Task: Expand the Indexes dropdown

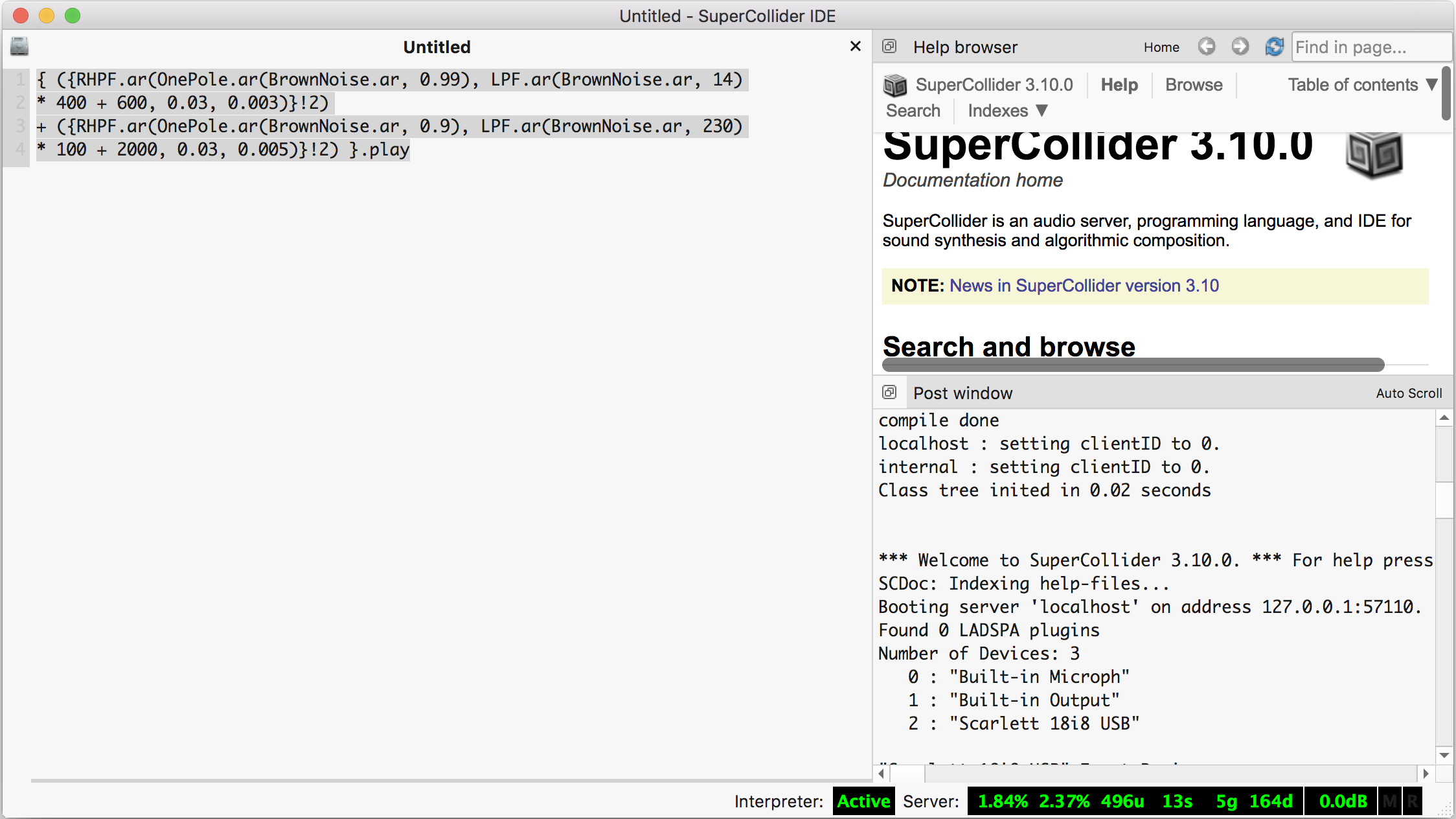Action: (x=1008, y=111)
